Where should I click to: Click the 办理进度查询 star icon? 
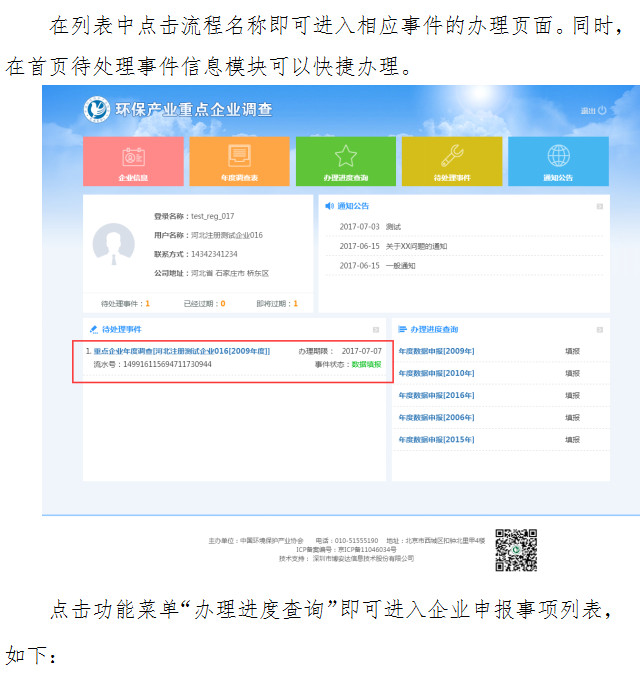[x=345, y=156]
